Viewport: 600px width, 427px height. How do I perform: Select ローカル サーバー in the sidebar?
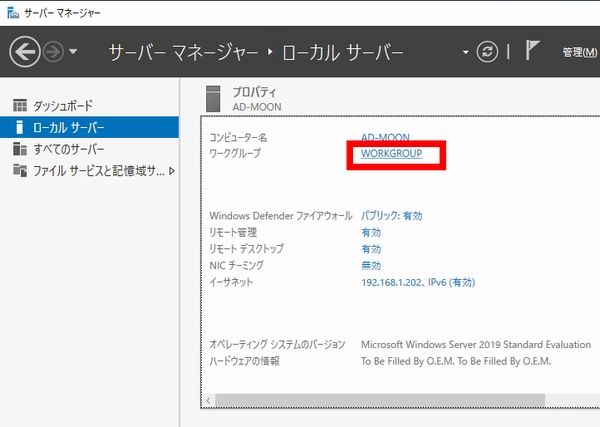coord(90,127)
